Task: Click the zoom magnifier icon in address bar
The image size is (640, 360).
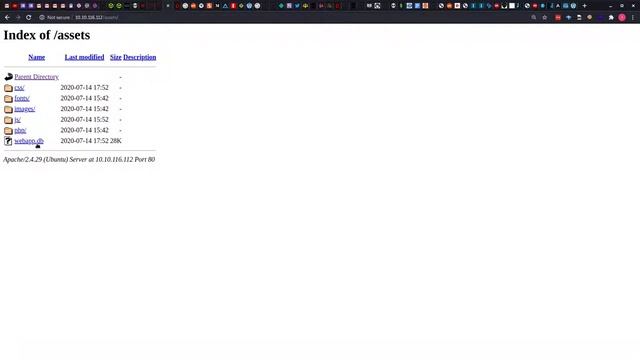Action: pyautogui.click(x=533, y=18)
